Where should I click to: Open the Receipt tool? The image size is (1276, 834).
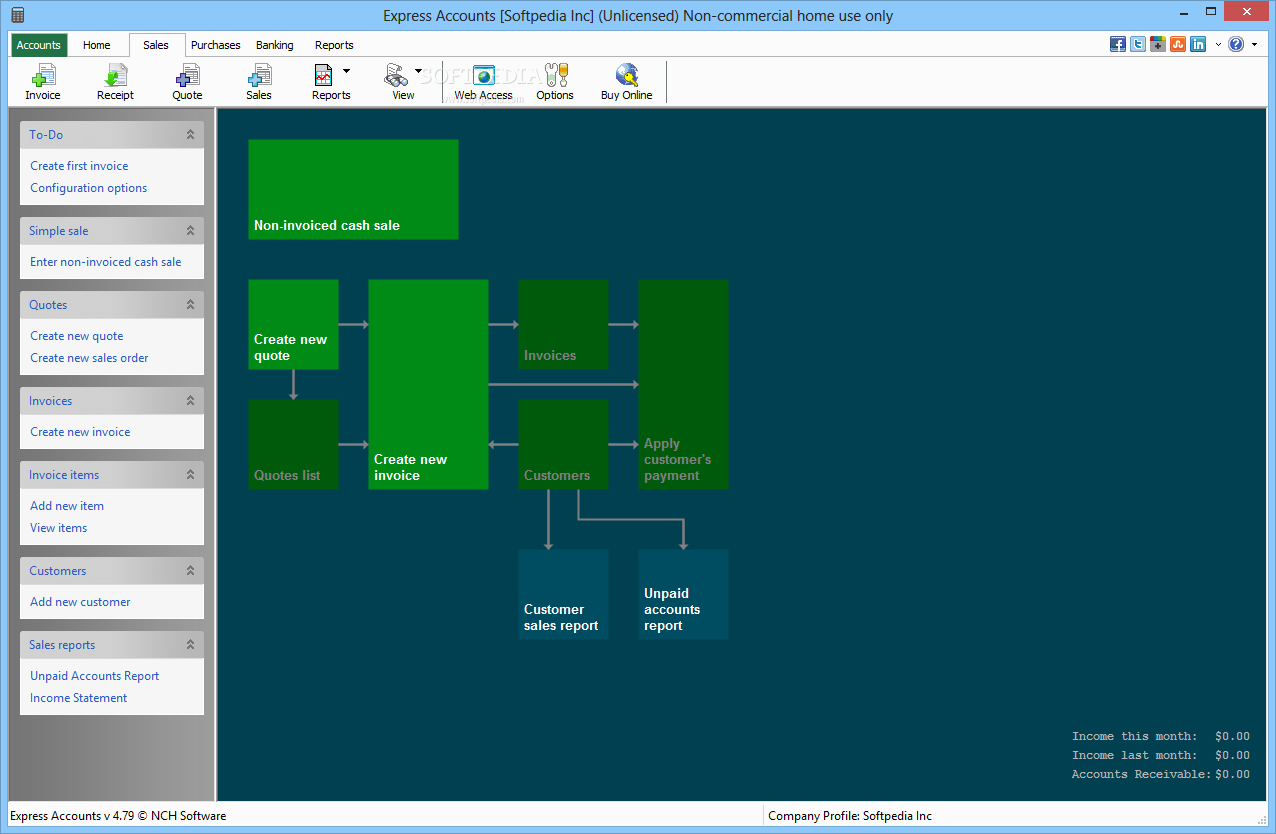(x=115, y=82)
